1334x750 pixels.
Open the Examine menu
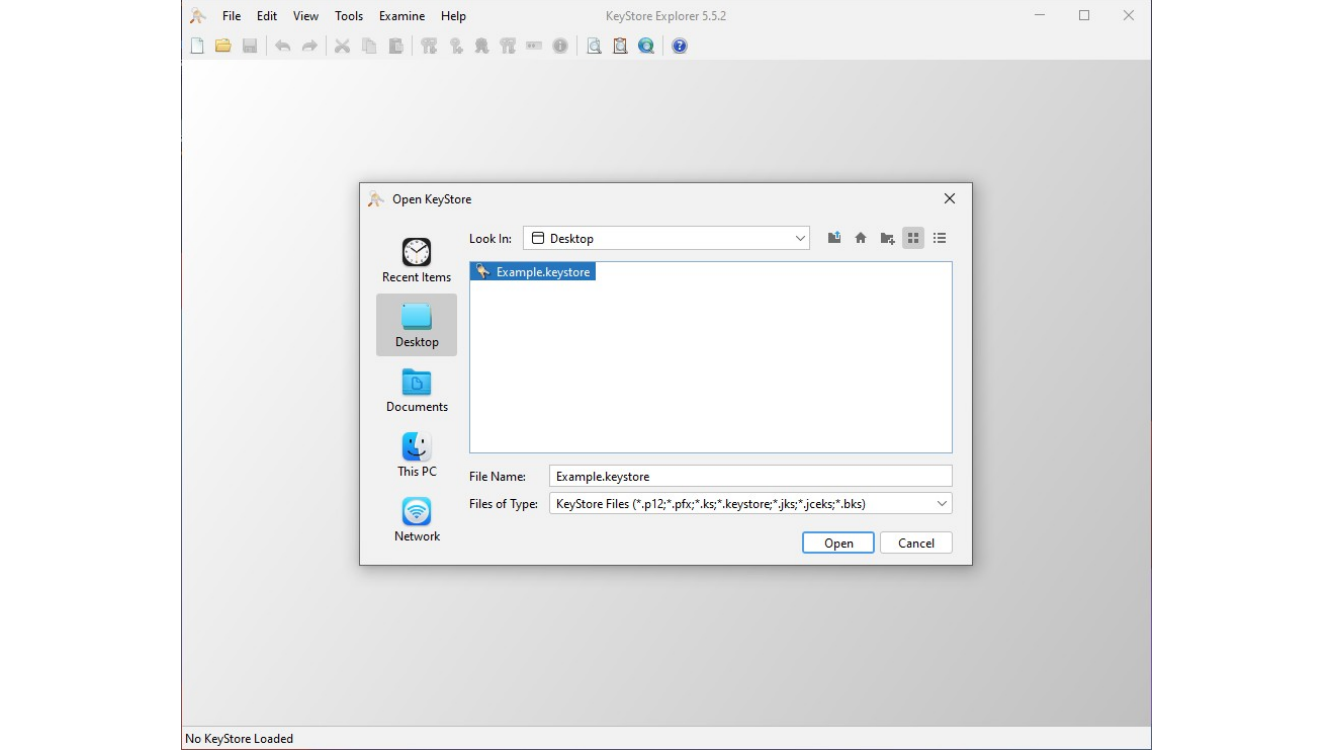coord(402,16)
